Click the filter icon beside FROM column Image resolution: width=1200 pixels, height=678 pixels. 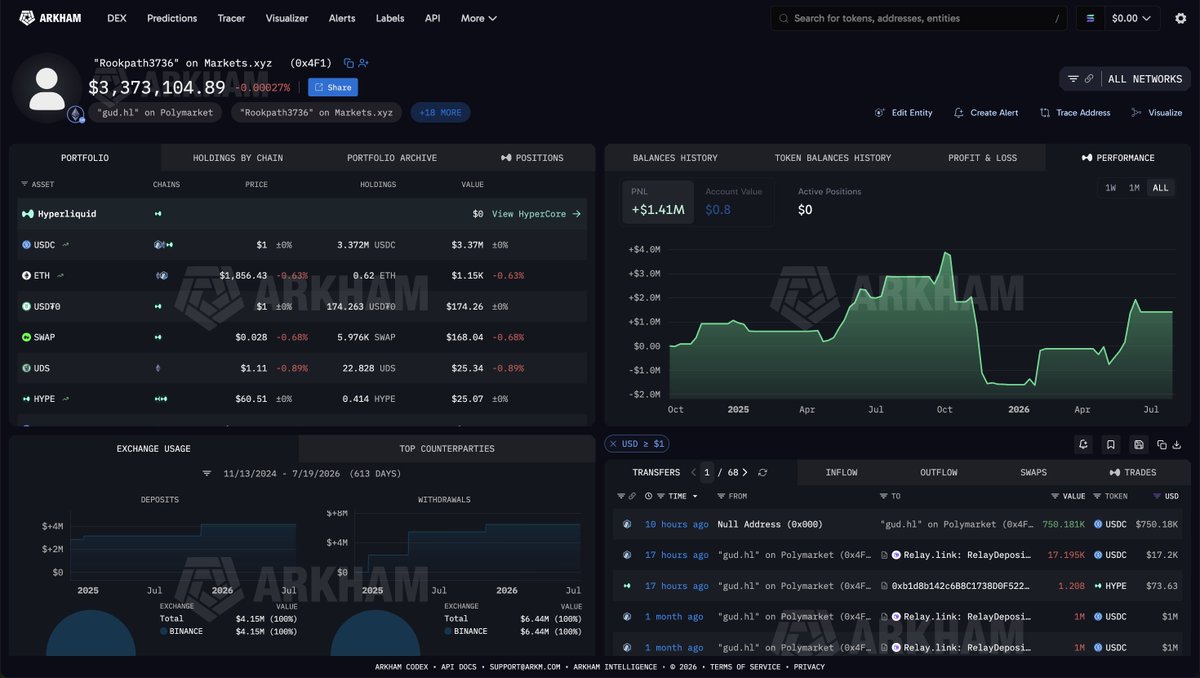720,496
